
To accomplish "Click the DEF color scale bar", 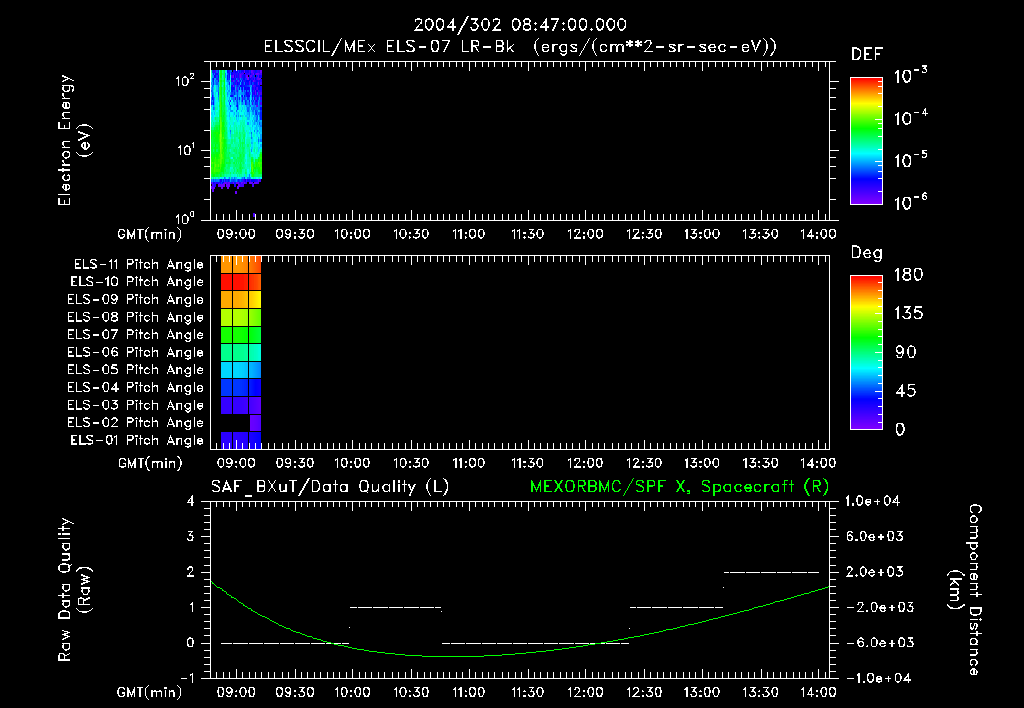I will 866,141.
